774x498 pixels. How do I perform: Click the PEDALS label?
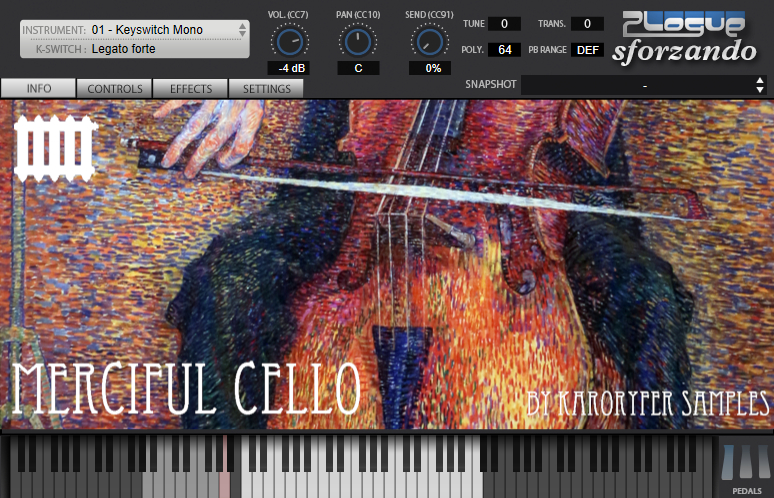click(746, 491)
